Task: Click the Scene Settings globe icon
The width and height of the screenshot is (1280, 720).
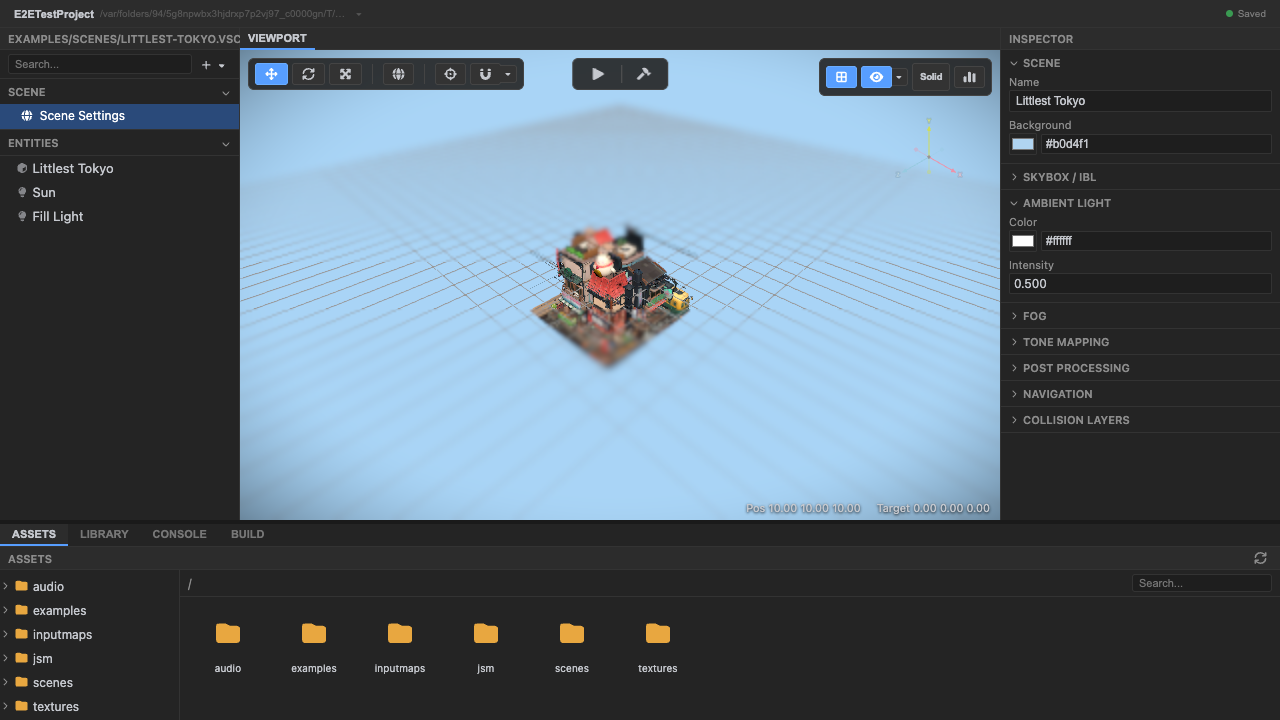Action: pos(27,116)
